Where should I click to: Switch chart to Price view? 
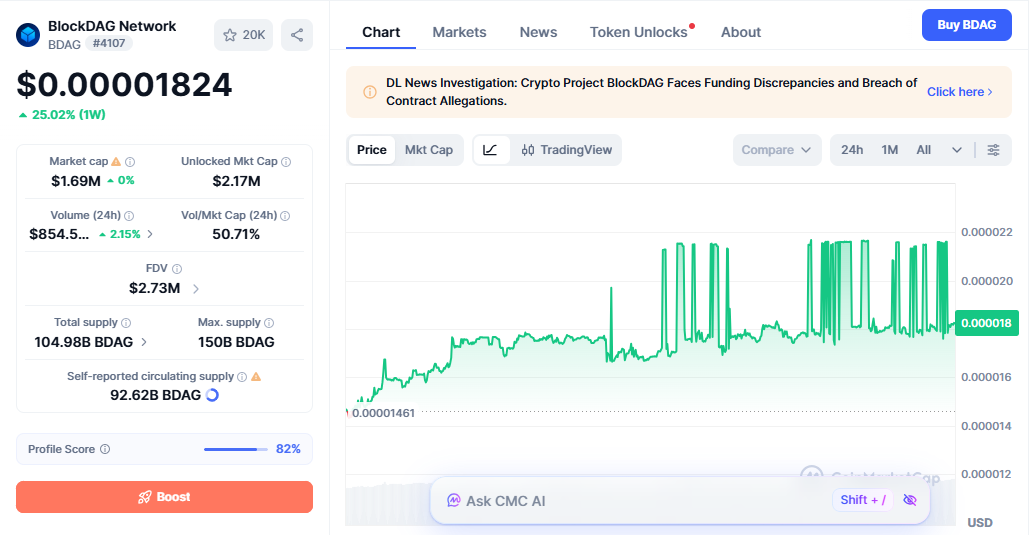click(371, 150)
